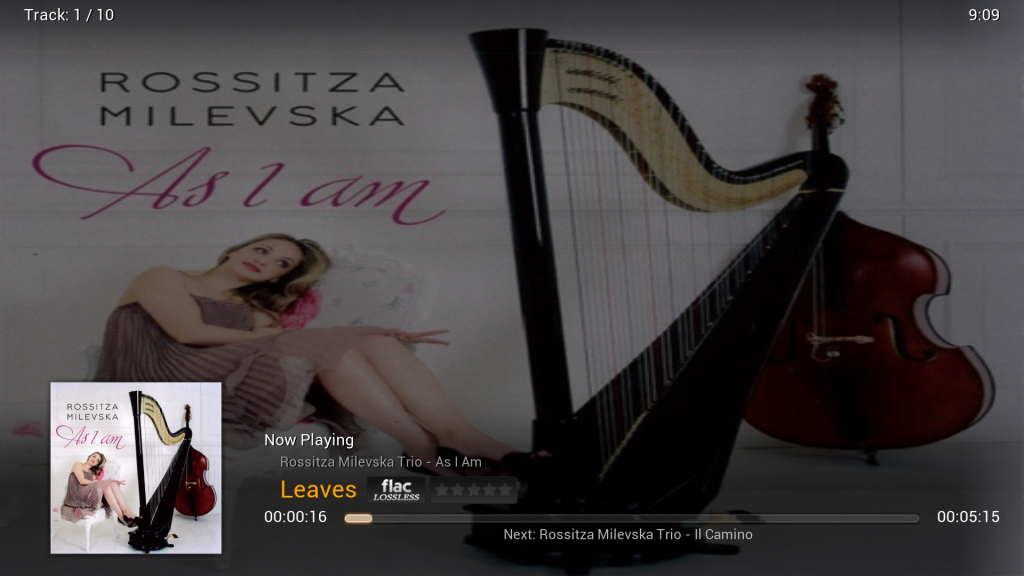Screen dimensions: 1024x576
Task: Click the elapsed time 00:00:16
Action: click(x=295, y=517)
